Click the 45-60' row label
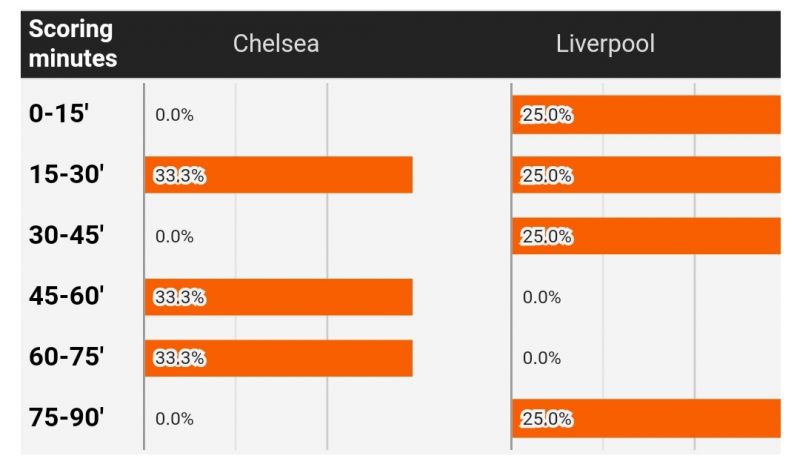 point(67,296)
